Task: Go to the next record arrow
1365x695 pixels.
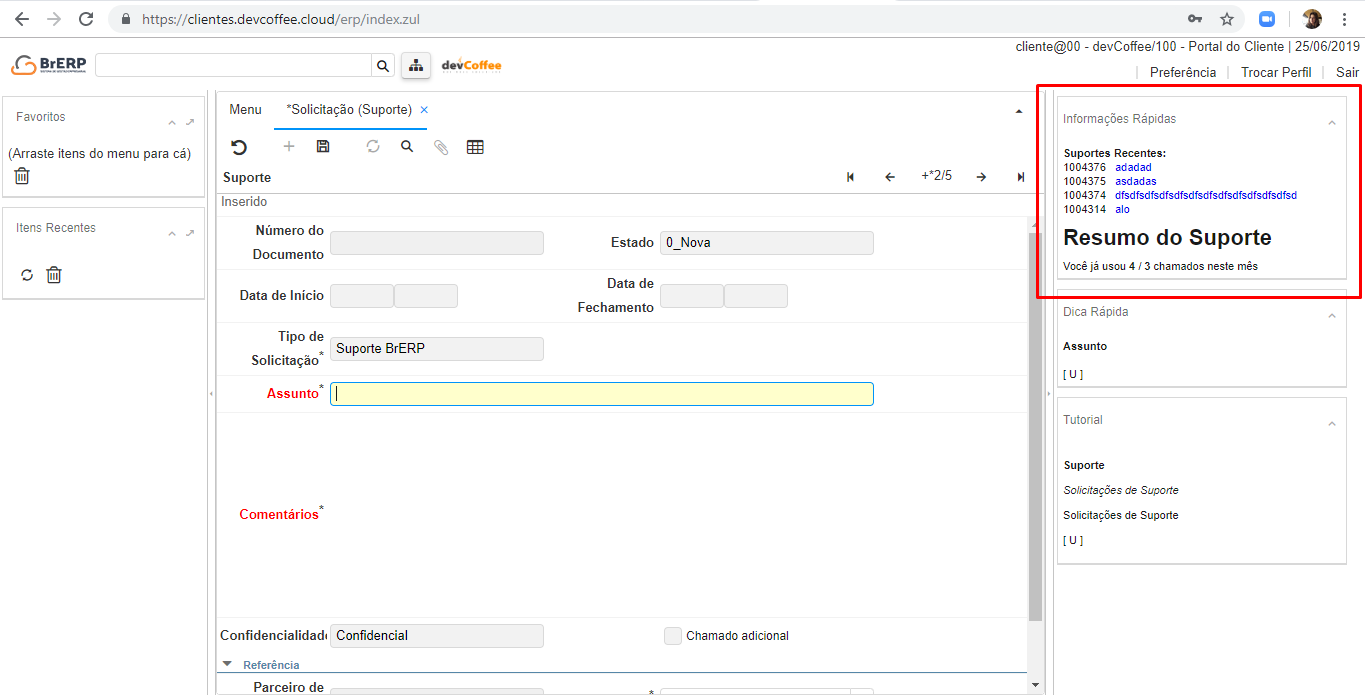Action: (x=981, y=177)
